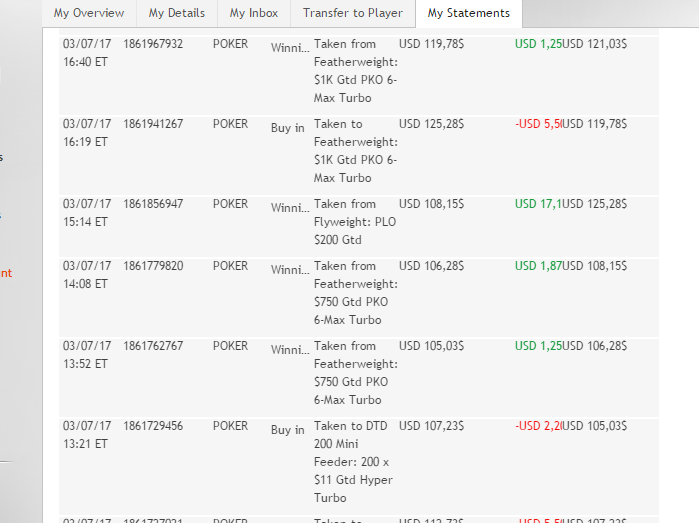Switch to the My Details tab
The image size is (699, 523).
pos(176,13)
